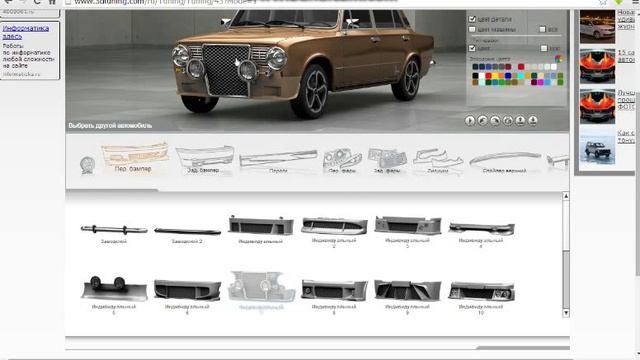640x360 pixels.
Task: Open the white car thumbnail in right sidebar
Action: tap(597, 27)
